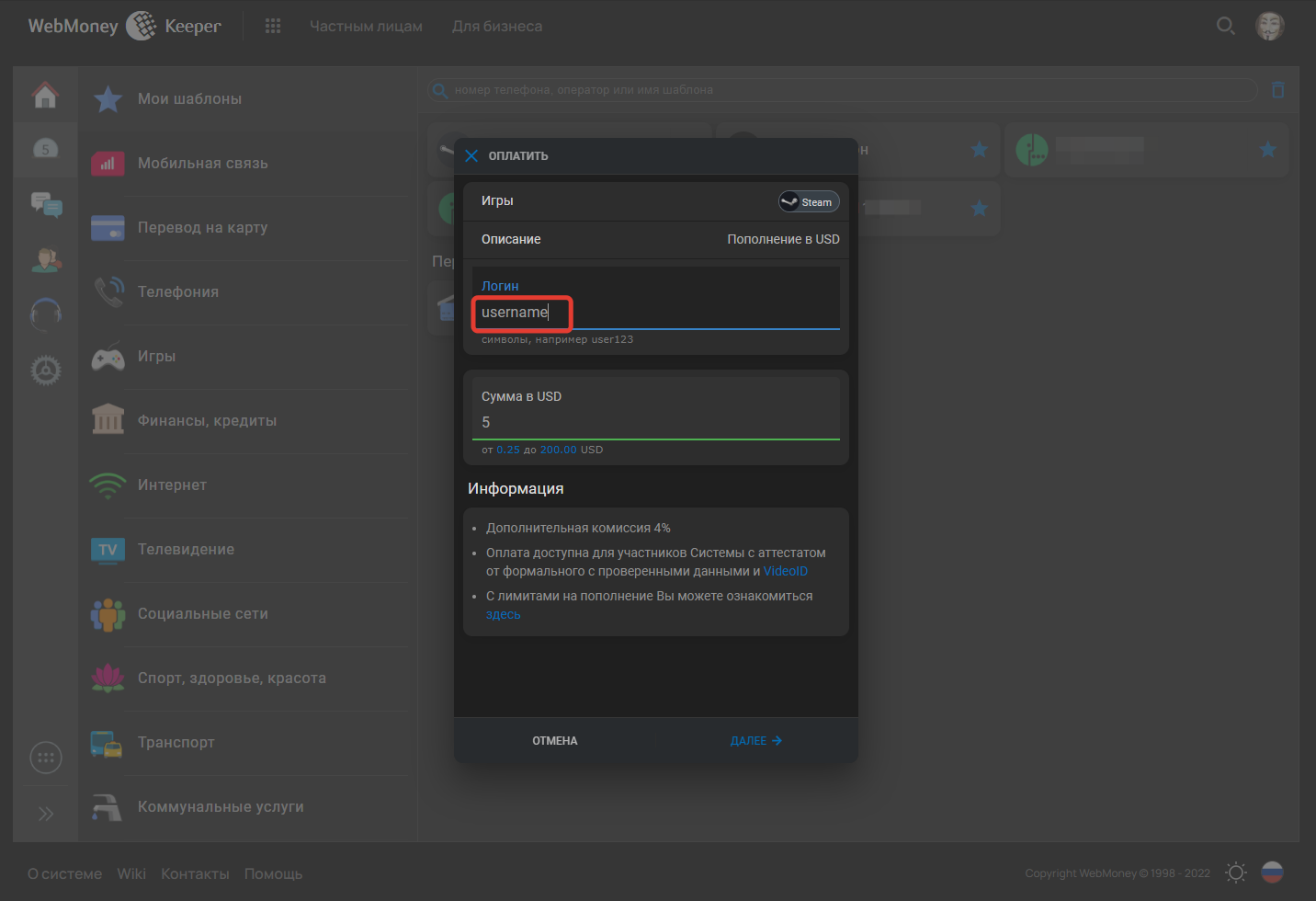Toggle favorite star on second-row template

(980, 208)
